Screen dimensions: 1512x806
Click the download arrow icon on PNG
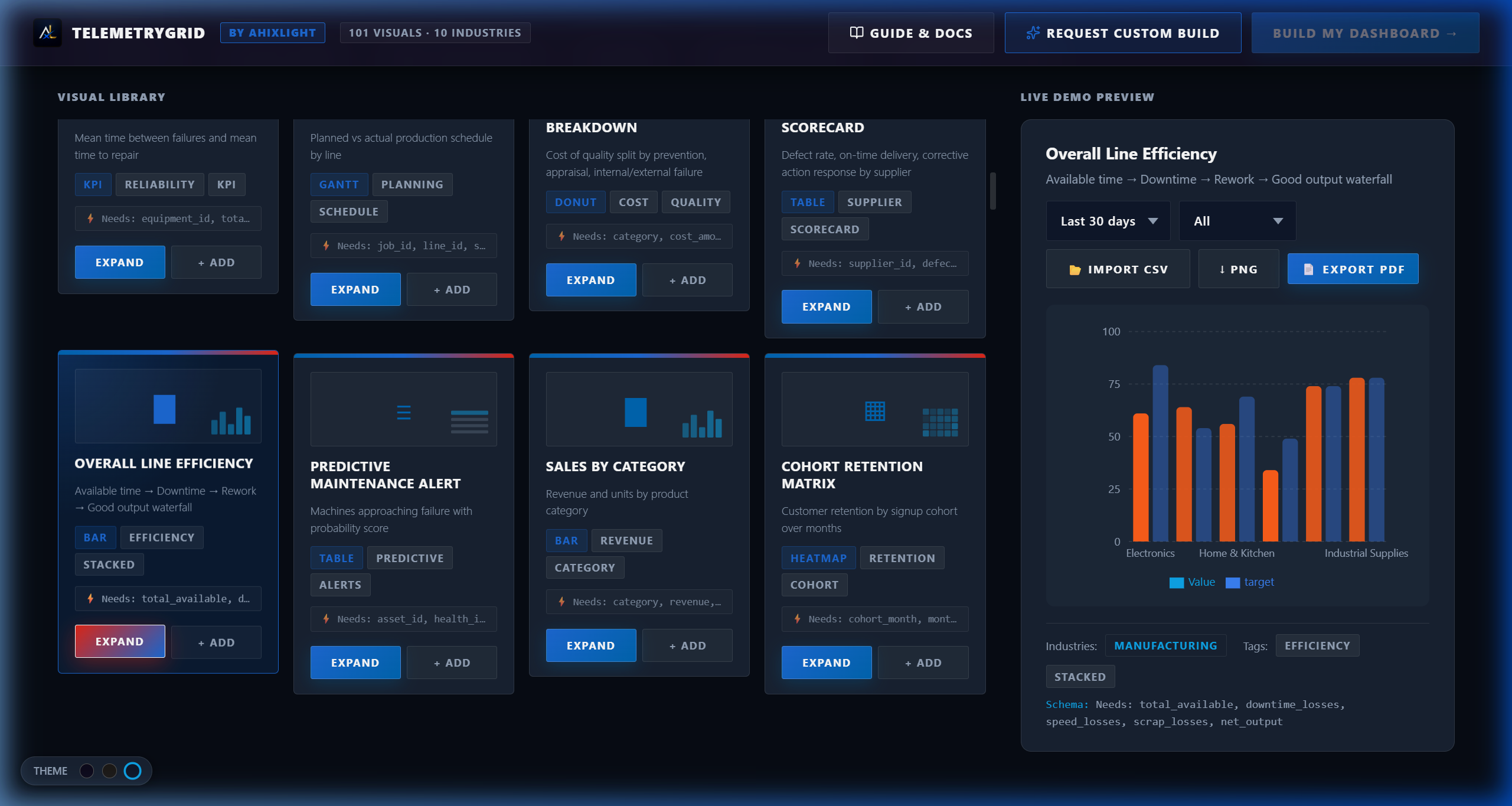1222,270
